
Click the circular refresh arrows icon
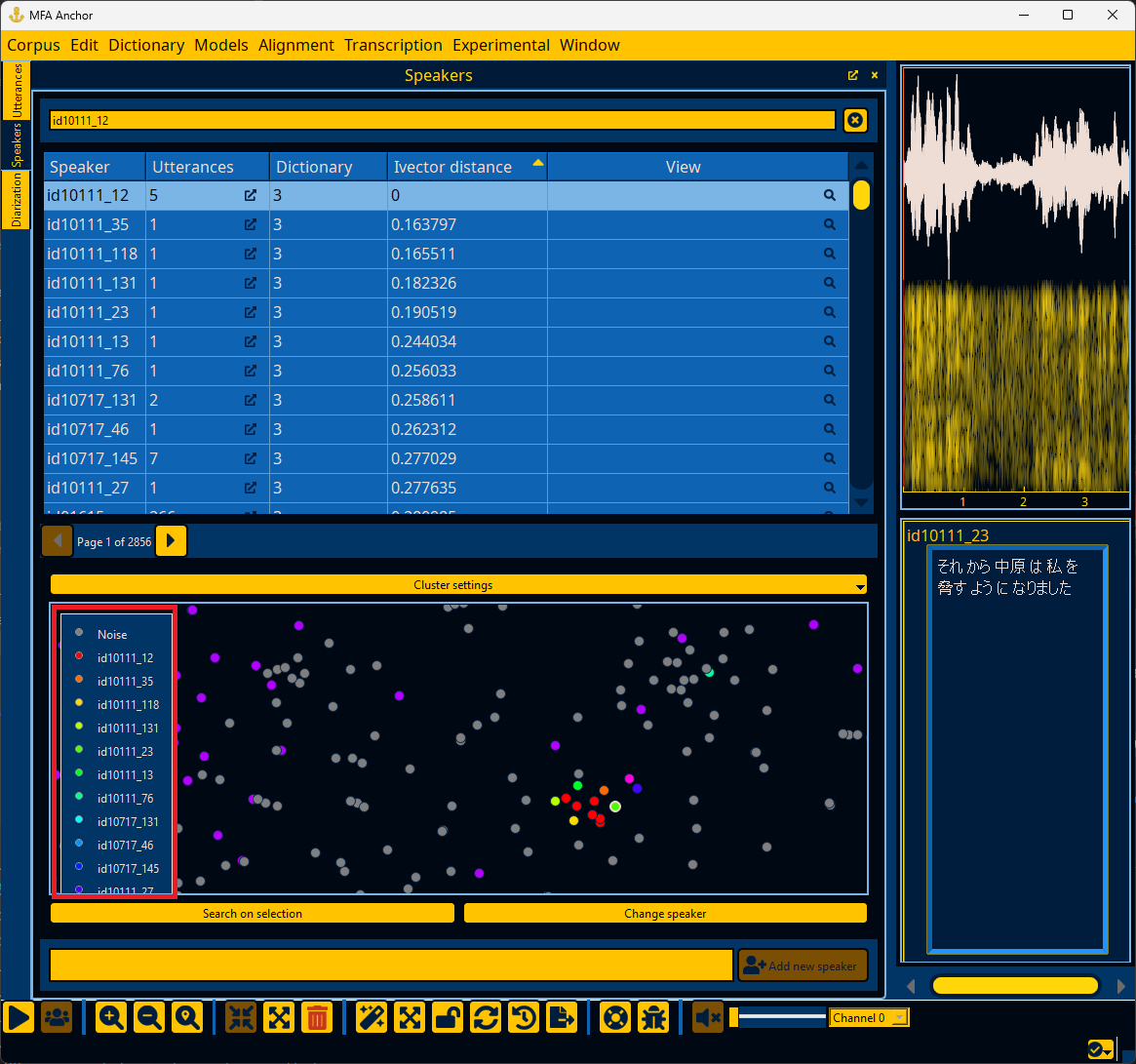[486, 1017]
